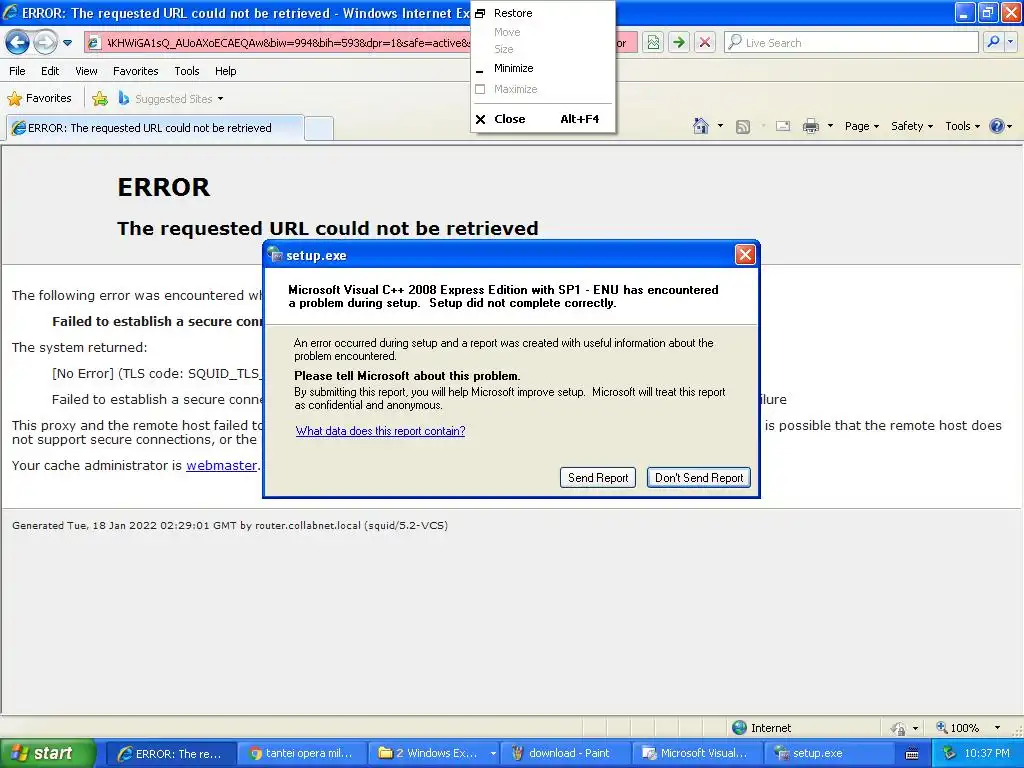Open a new blank tab

(319, 128)
